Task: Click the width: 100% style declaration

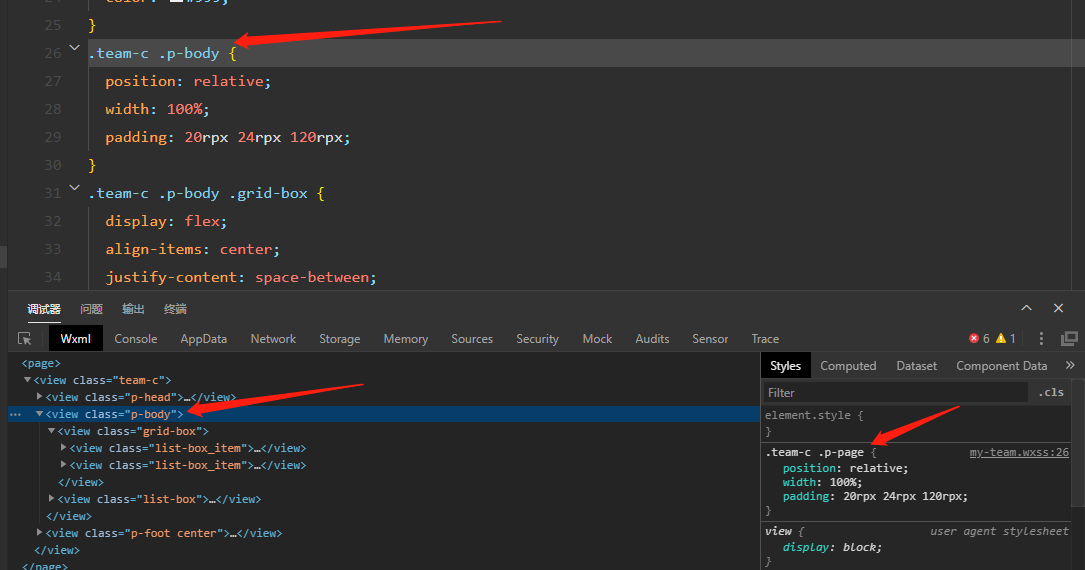Action: pos(822,482)
